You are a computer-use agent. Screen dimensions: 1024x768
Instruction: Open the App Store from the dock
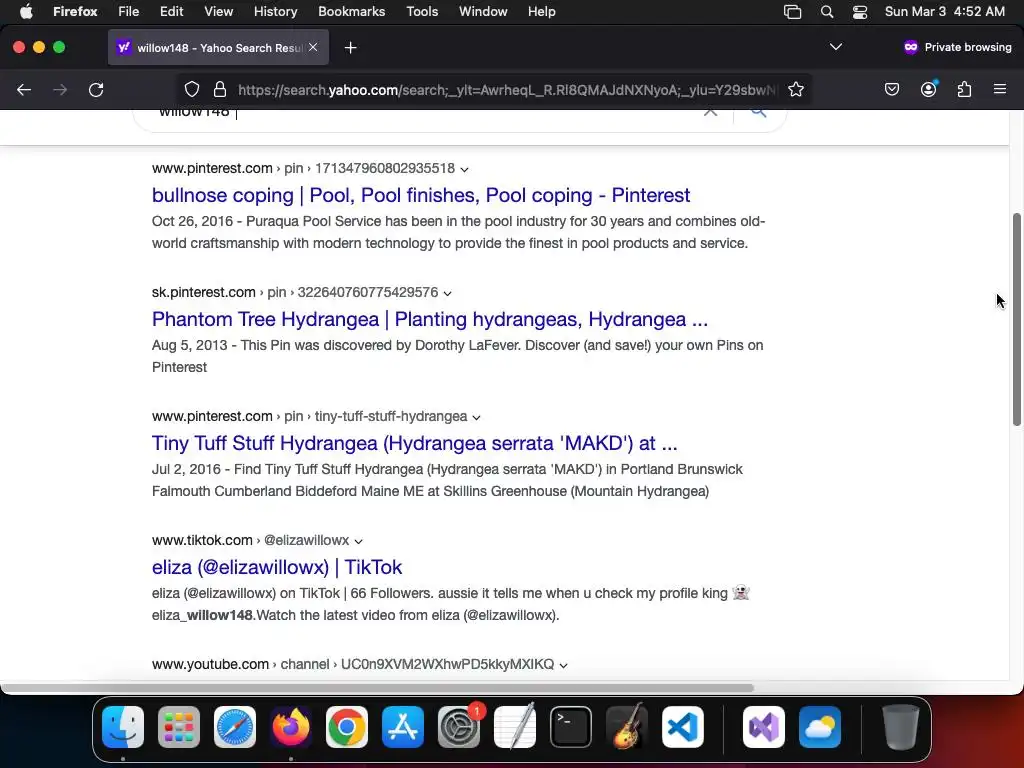[403, 727]
